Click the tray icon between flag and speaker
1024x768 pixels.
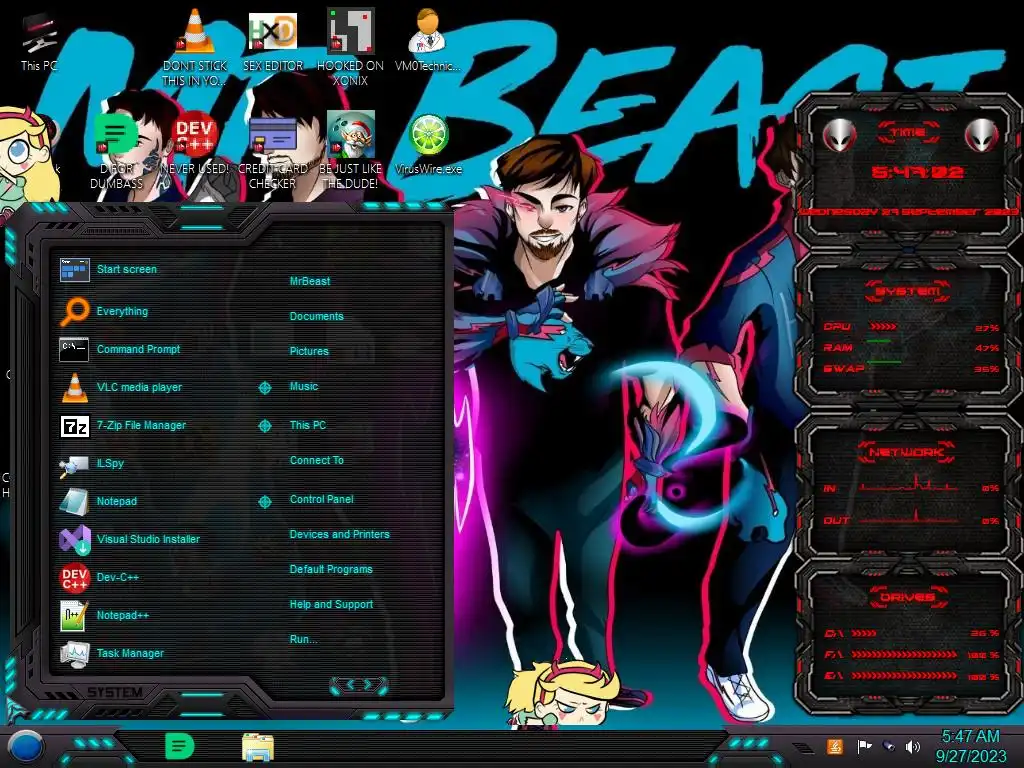coord(889,746)
